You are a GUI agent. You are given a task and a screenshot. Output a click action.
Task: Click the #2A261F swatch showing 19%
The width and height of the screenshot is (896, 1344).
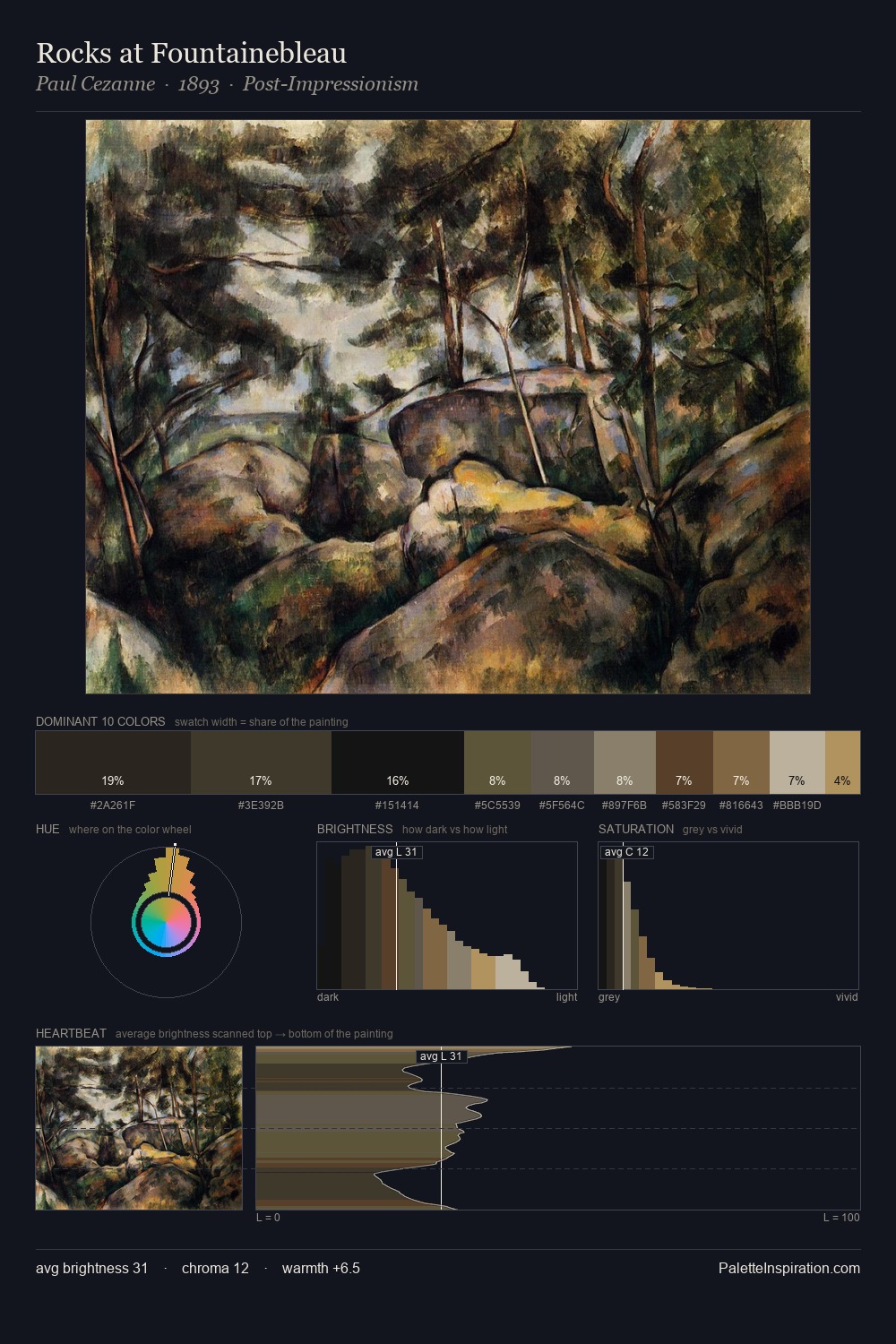(x=113, y=762)
